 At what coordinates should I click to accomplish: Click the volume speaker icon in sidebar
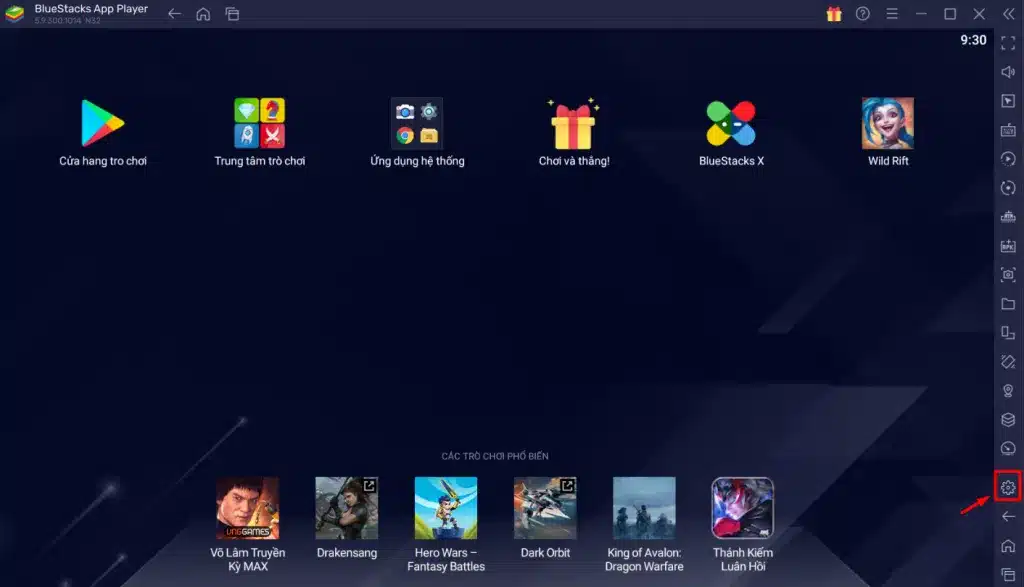point(1008,72)
